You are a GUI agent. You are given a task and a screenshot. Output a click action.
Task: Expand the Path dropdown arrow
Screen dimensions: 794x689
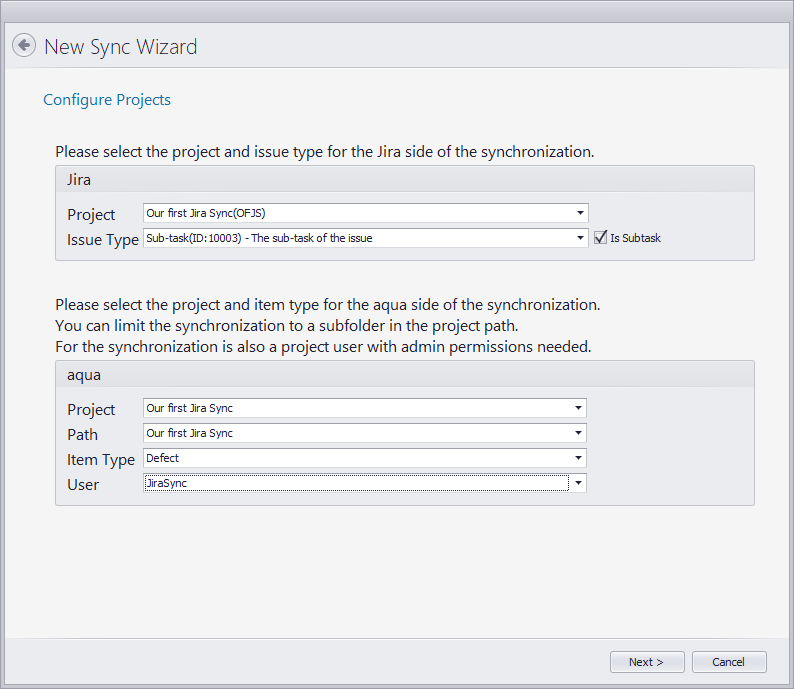click(x=578, y=433)
